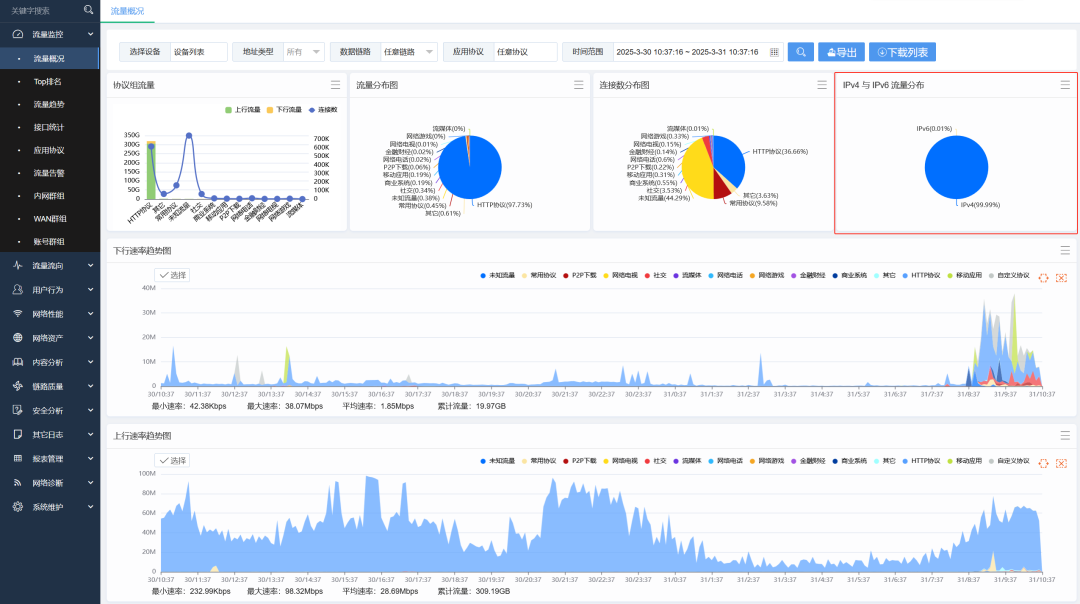
Task: Click the 其它日志 note icon
Action: click(18, 434)
